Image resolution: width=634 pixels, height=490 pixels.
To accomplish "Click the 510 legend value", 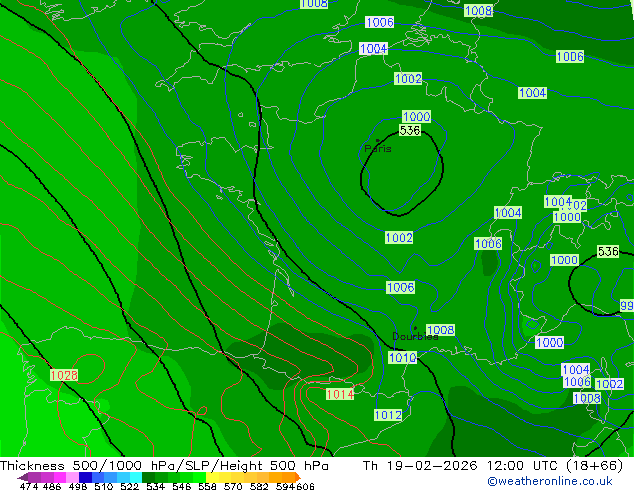I will coord(104,486).
